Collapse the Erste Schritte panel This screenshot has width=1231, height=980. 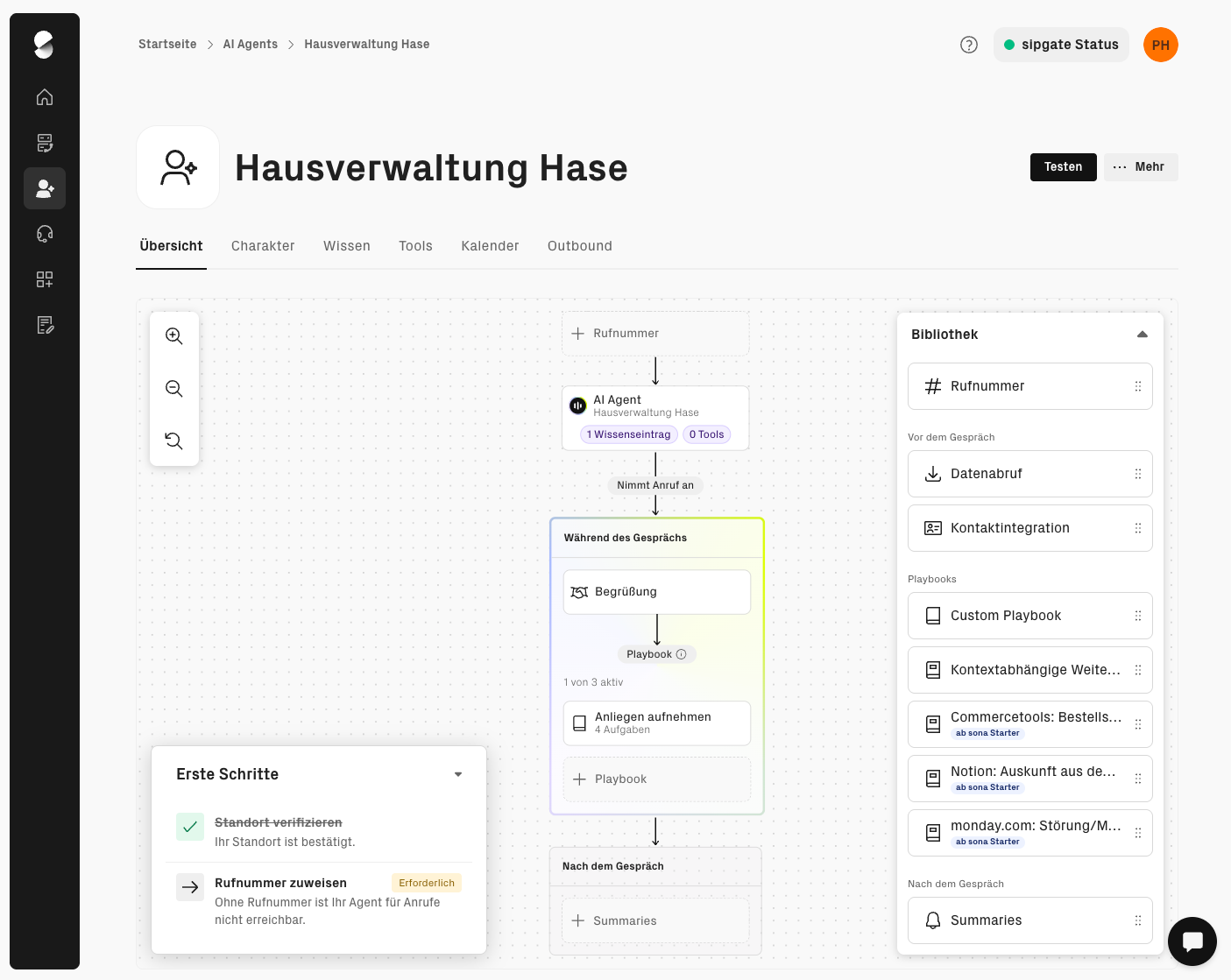pos(458,774)
